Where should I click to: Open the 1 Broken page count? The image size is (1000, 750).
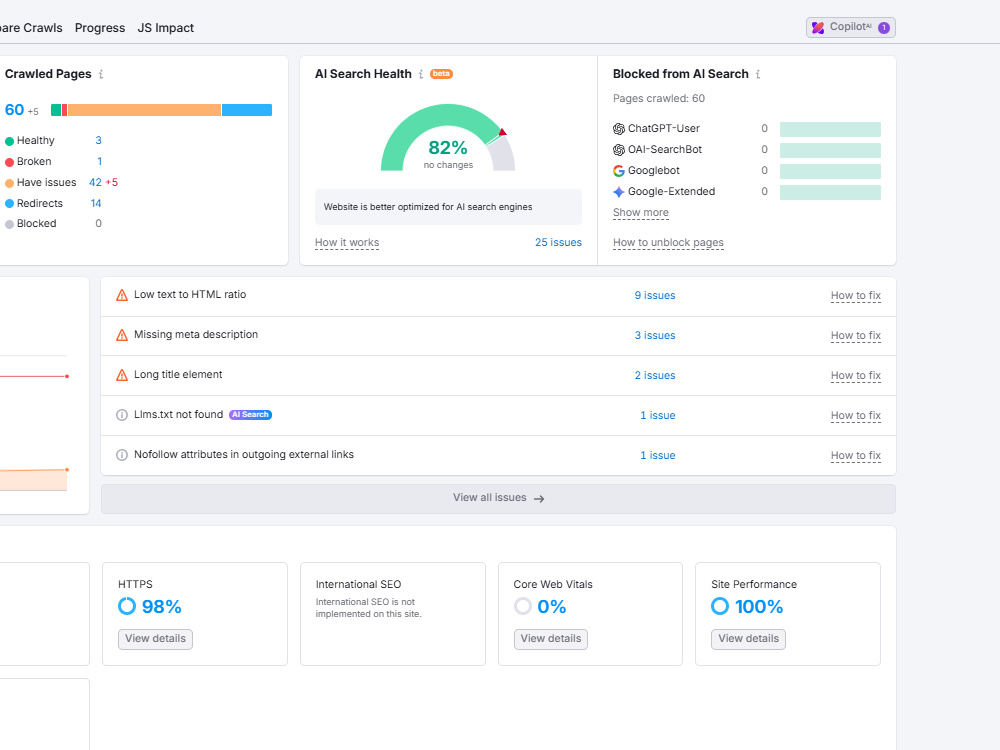(x=99, y=161)
